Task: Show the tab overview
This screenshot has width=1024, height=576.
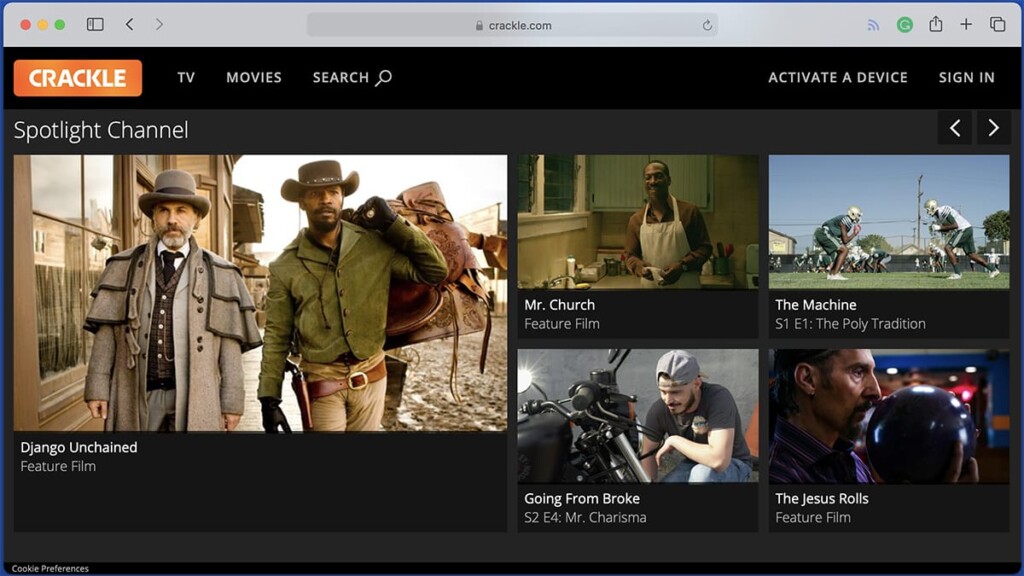Action: (x=997, y=25)
